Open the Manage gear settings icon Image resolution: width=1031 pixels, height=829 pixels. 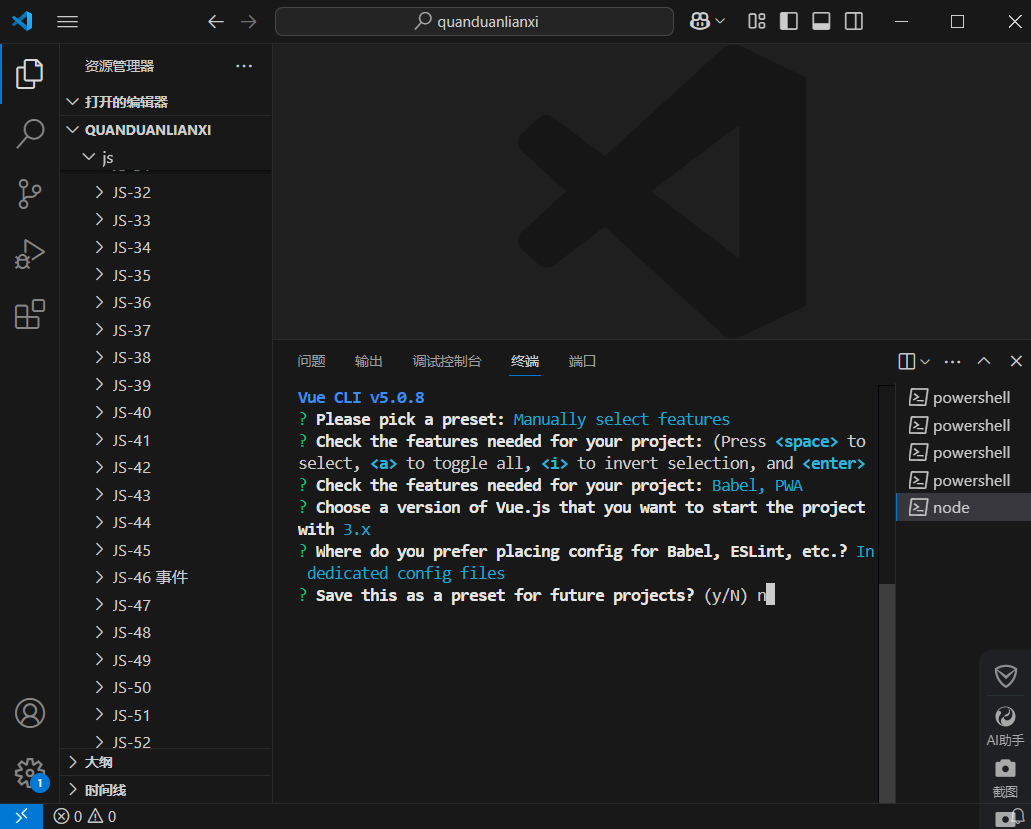click(x=30, y=772)
